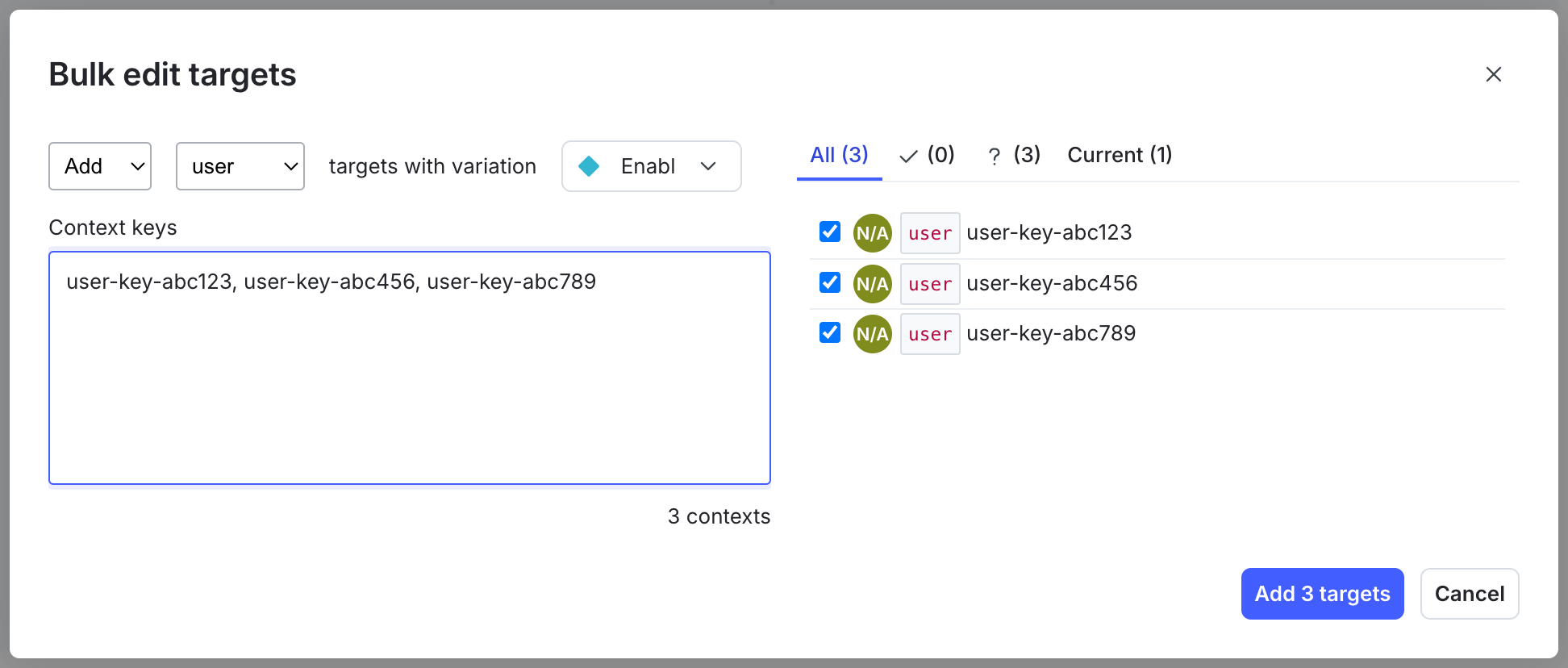Expand the Enabl variation dropdown
The image size is (1568, 668).
[652, 166]
